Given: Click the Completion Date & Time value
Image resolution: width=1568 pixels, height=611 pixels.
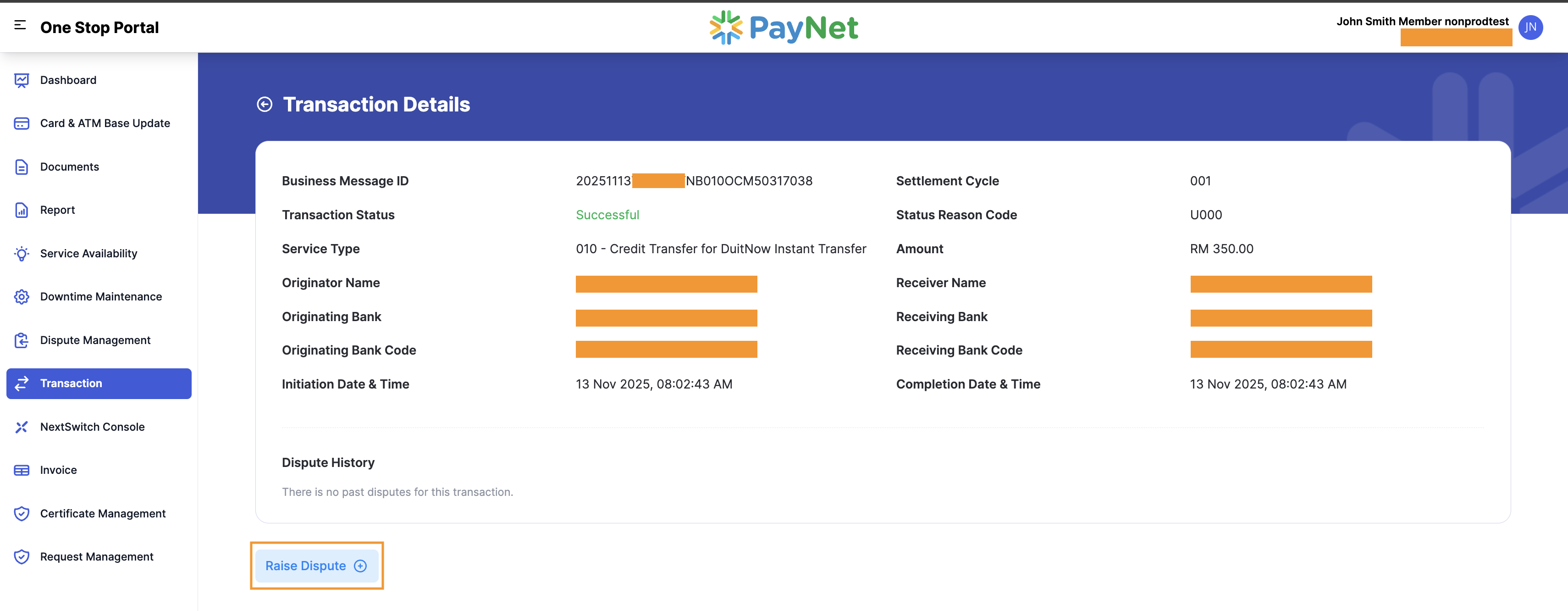Looking at the screenshot, I should [1268, 384].
